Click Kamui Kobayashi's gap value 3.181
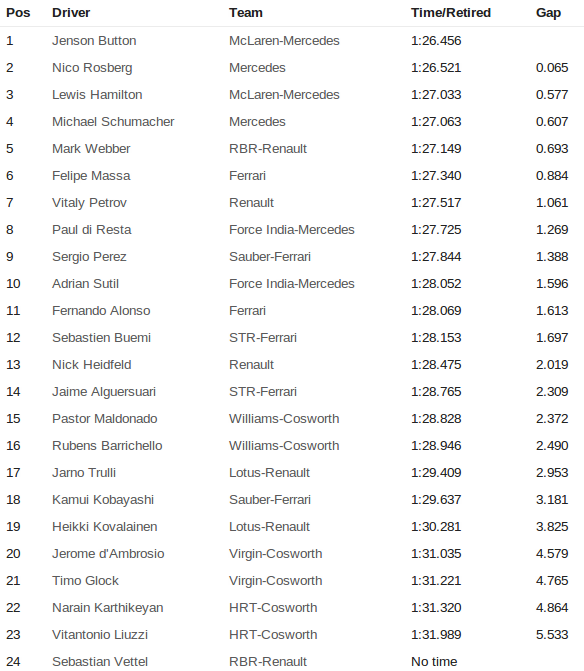Viewport: 584px width, 671px height. pos(552,499)
